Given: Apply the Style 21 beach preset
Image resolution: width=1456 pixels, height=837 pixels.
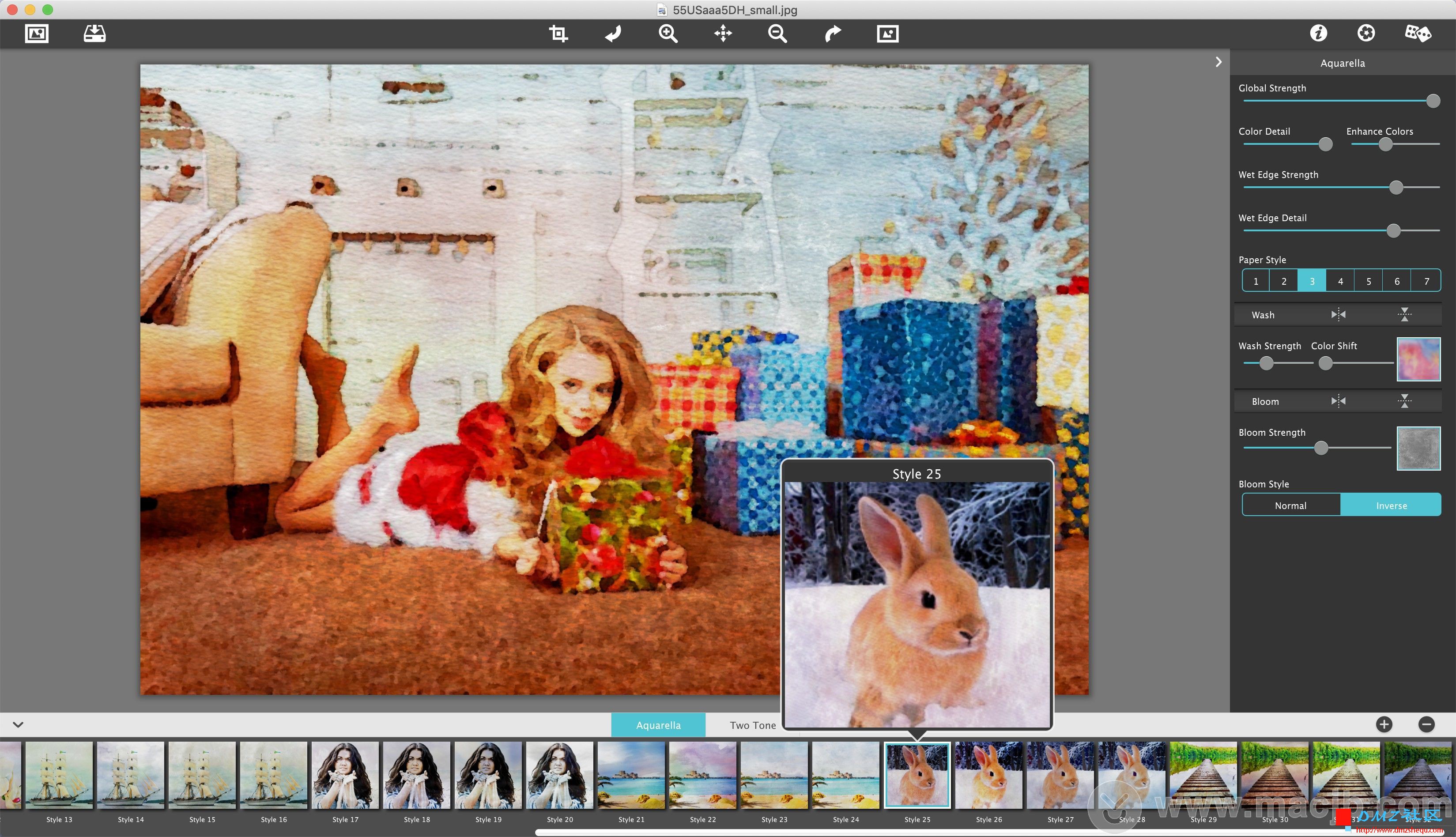Looking at the screenshot, I should pyautogui.click(x=631, y=774).
